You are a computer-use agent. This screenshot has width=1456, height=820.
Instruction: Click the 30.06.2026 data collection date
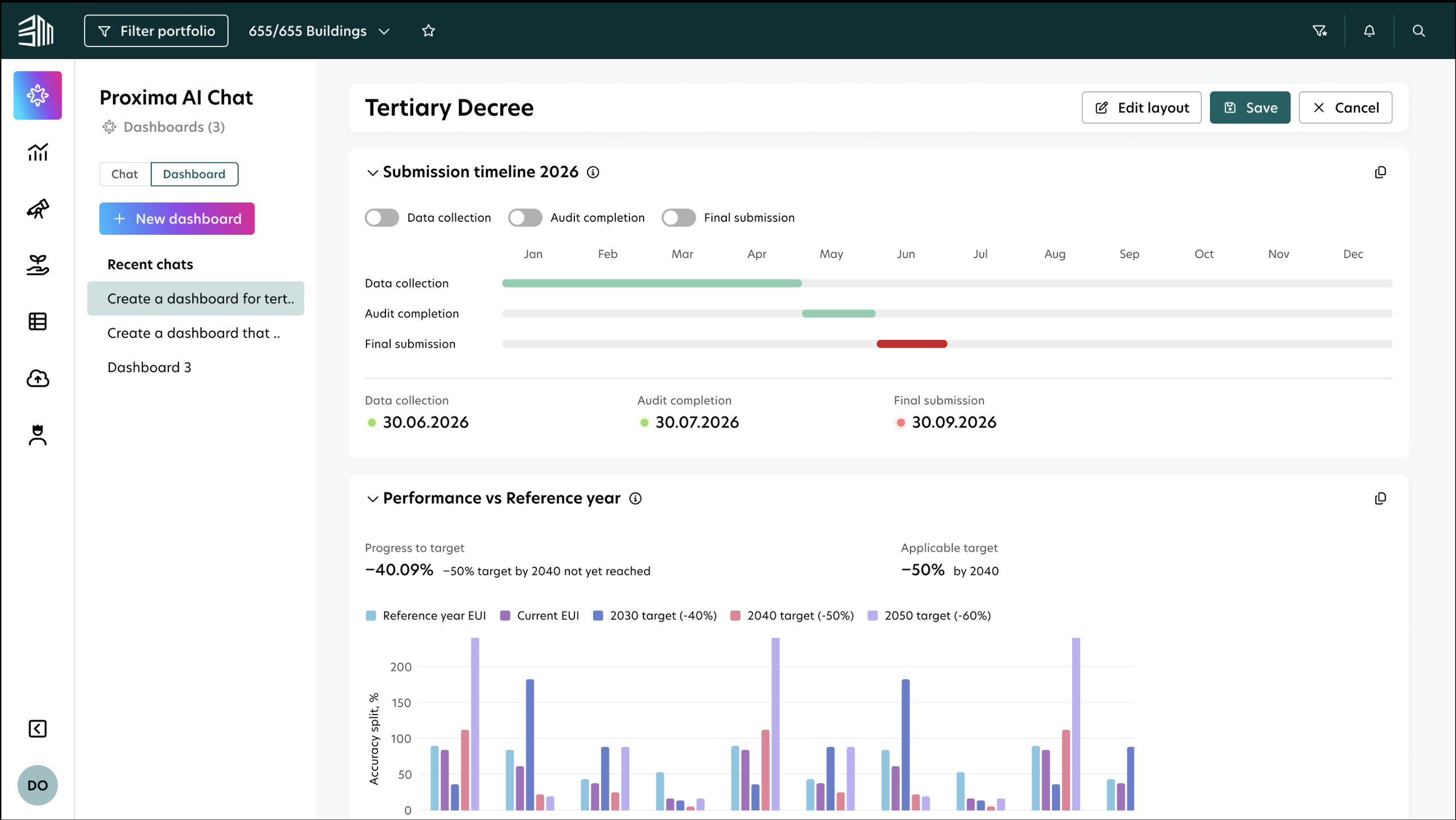point(426,422)
